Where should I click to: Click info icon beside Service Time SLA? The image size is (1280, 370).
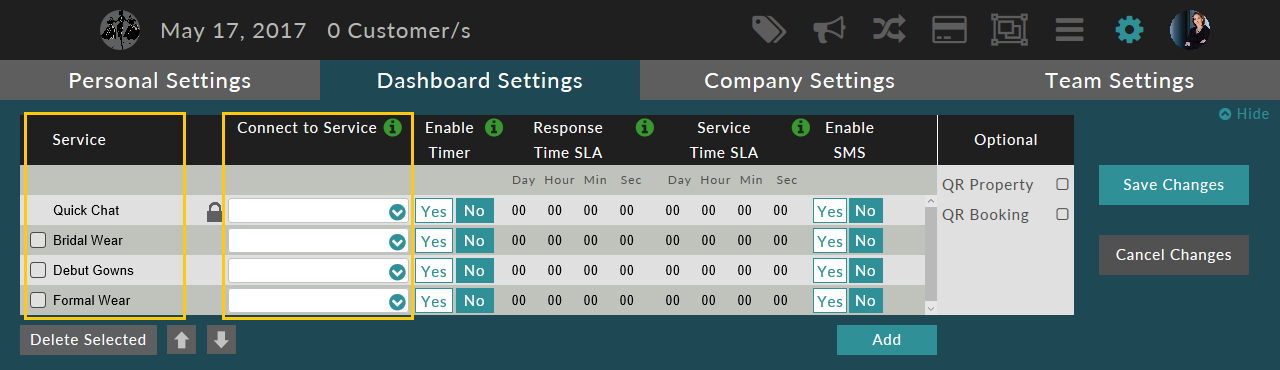[801, 128]
